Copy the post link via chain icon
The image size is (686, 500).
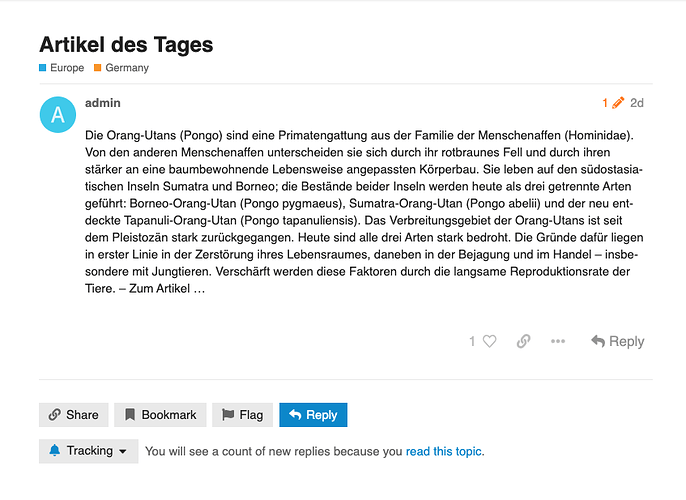click(x=523, y=341)
